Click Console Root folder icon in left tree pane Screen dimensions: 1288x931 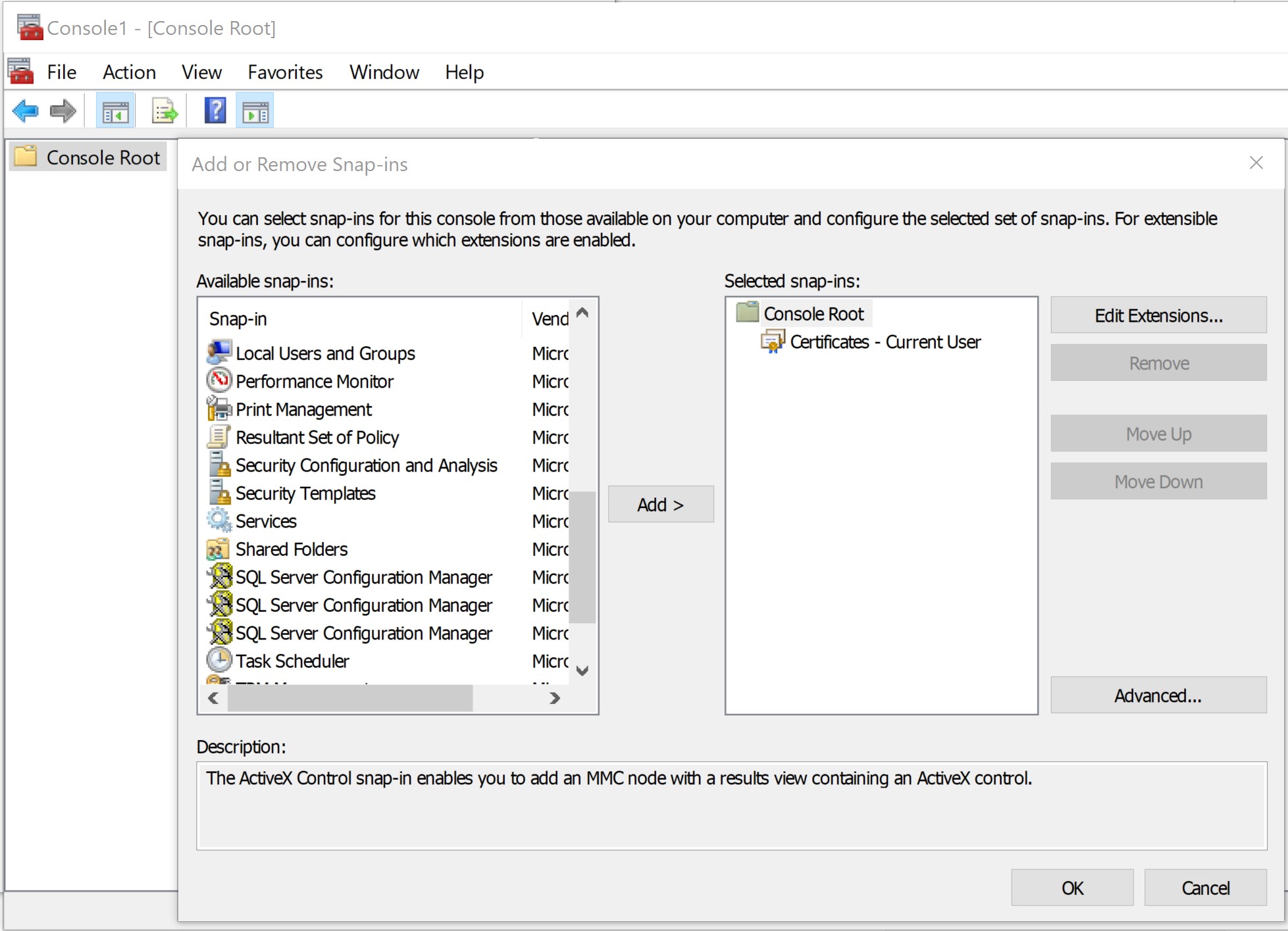point(26,157)
